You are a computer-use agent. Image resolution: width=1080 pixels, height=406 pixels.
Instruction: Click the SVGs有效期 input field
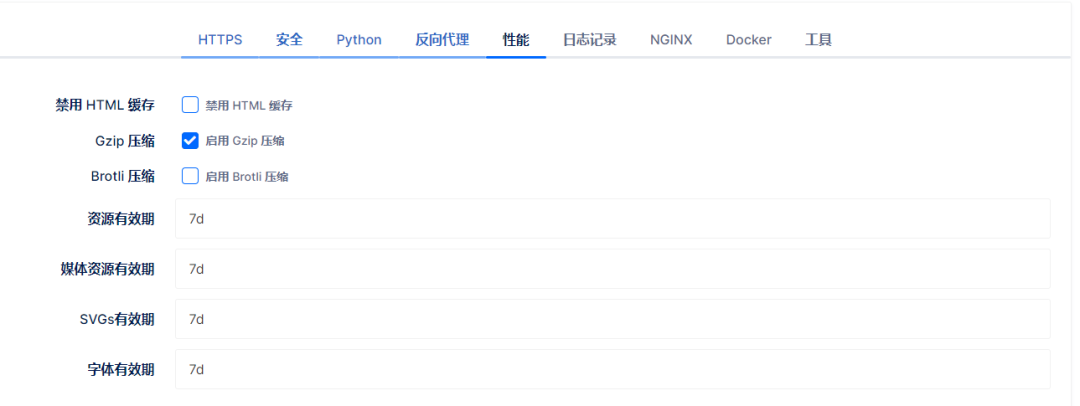[612, 319]
